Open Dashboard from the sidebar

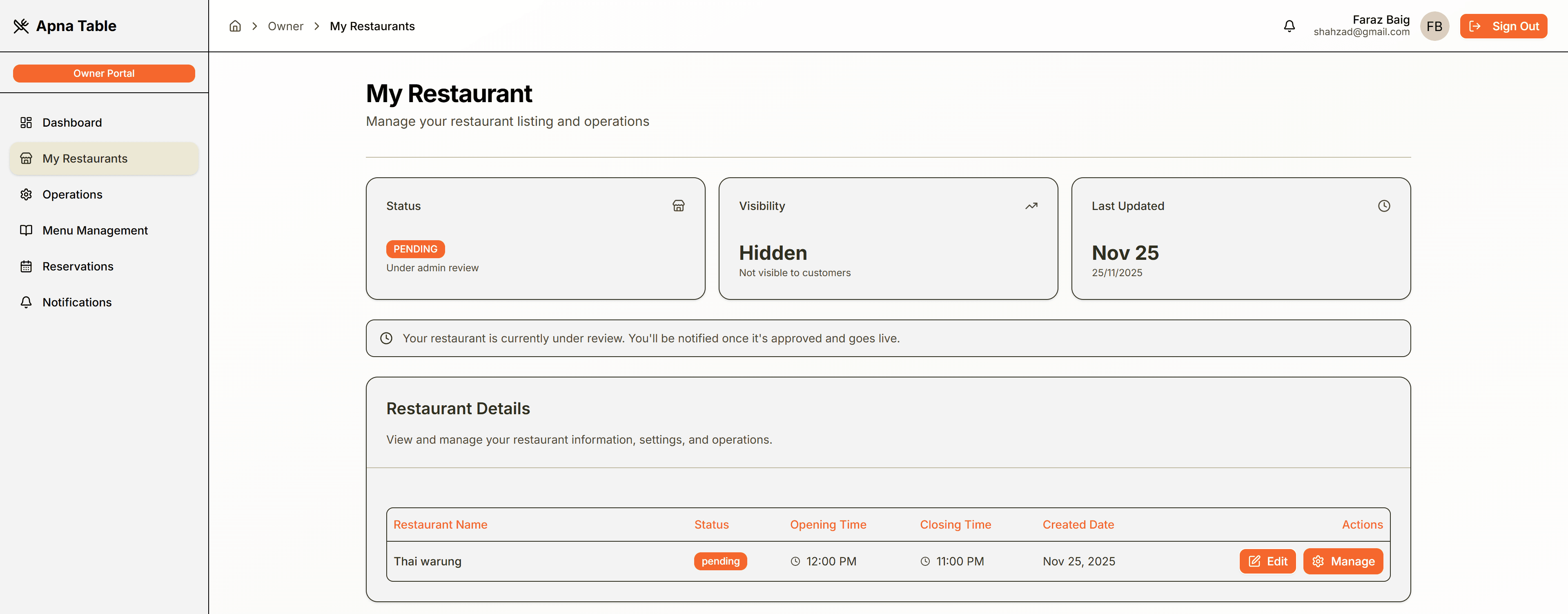tap(72, 123)
